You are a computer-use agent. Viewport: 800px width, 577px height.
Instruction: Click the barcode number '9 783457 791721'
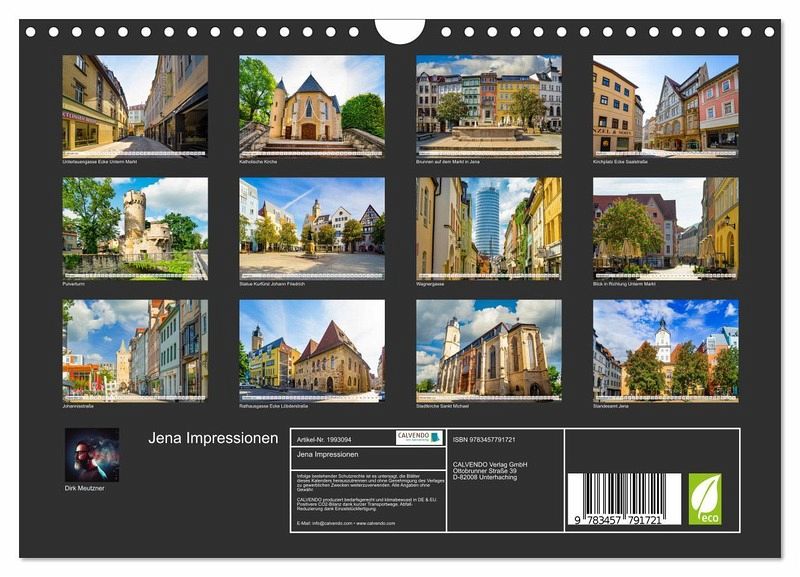click(x=618, y=520)
